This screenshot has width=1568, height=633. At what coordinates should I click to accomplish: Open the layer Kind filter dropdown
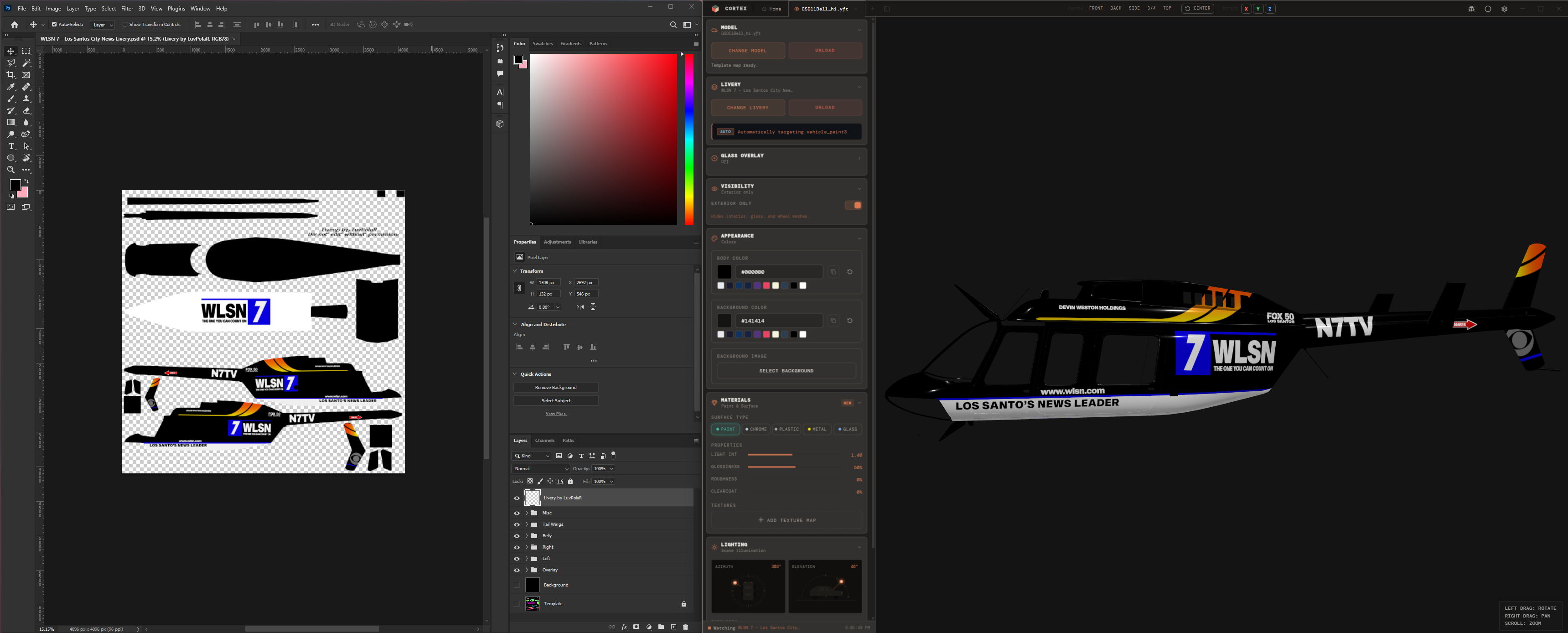point(532,456)
